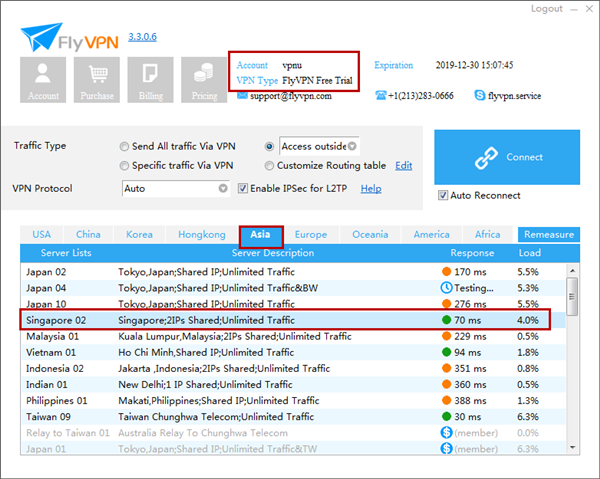This screenshot has height=479, width=600.
Task: Click green status dot for Singapore 02
Action: click(x=446, y=320)
